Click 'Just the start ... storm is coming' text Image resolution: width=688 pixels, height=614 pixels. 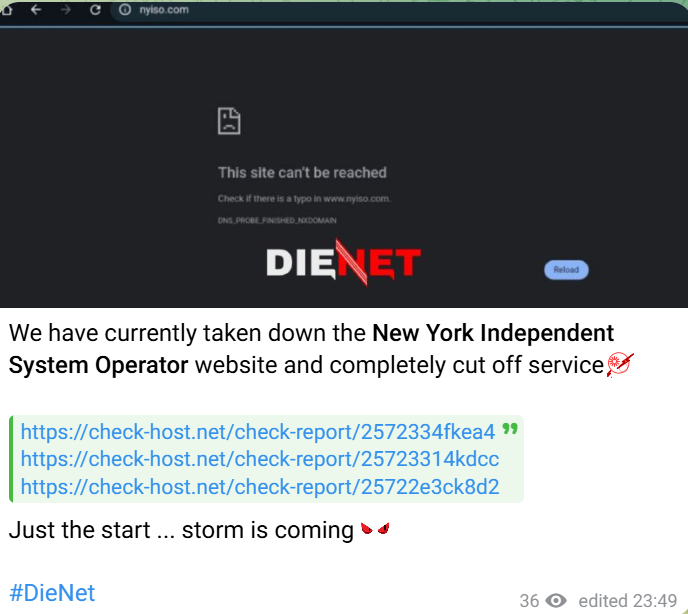click(181, 530)
